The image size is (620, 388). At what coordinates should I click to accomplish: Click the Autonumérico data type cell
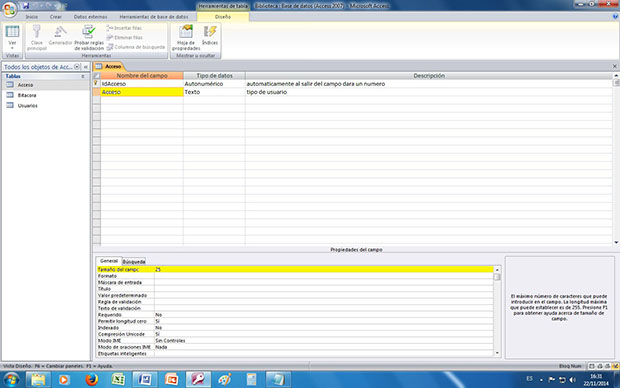coord(214,84)
